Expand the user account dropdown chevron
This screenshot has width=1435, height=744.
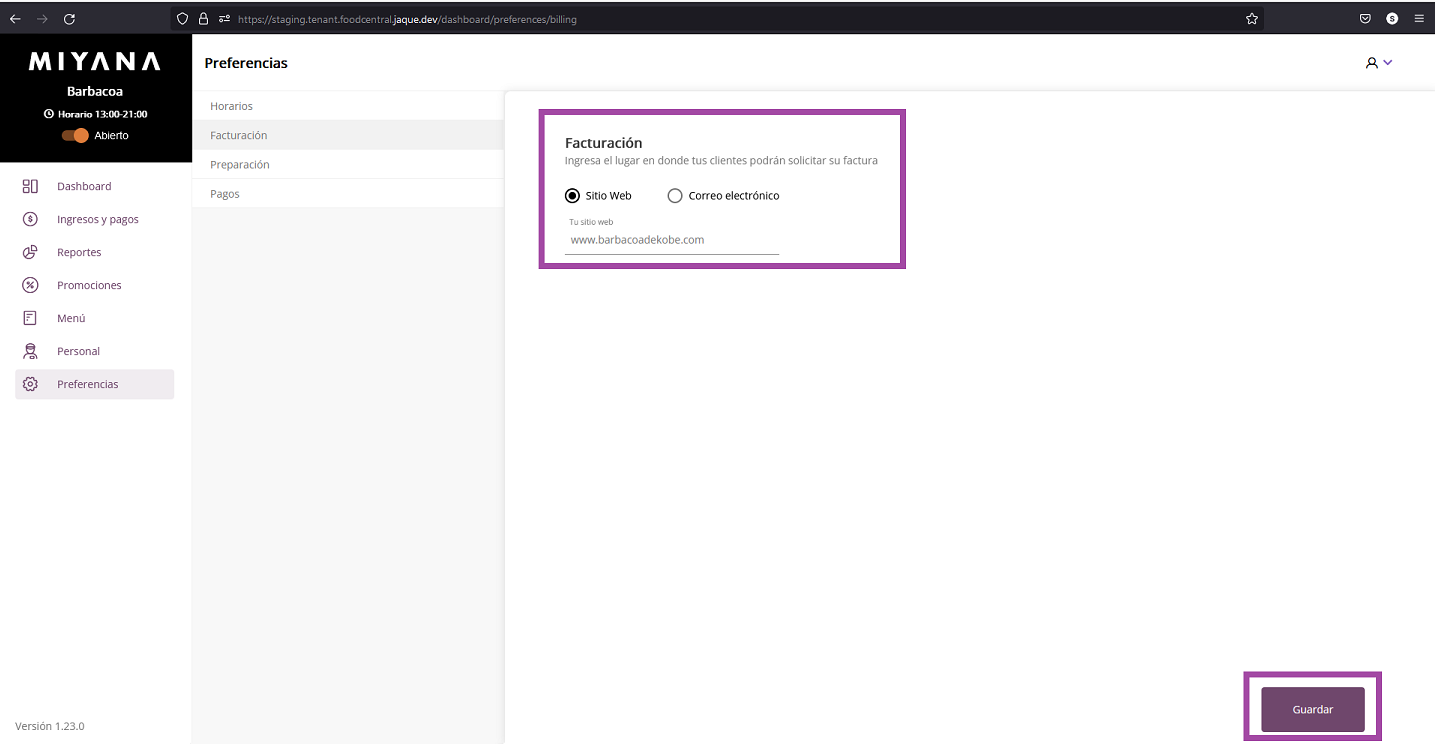pyautogui.click(x=1387, y=63)
